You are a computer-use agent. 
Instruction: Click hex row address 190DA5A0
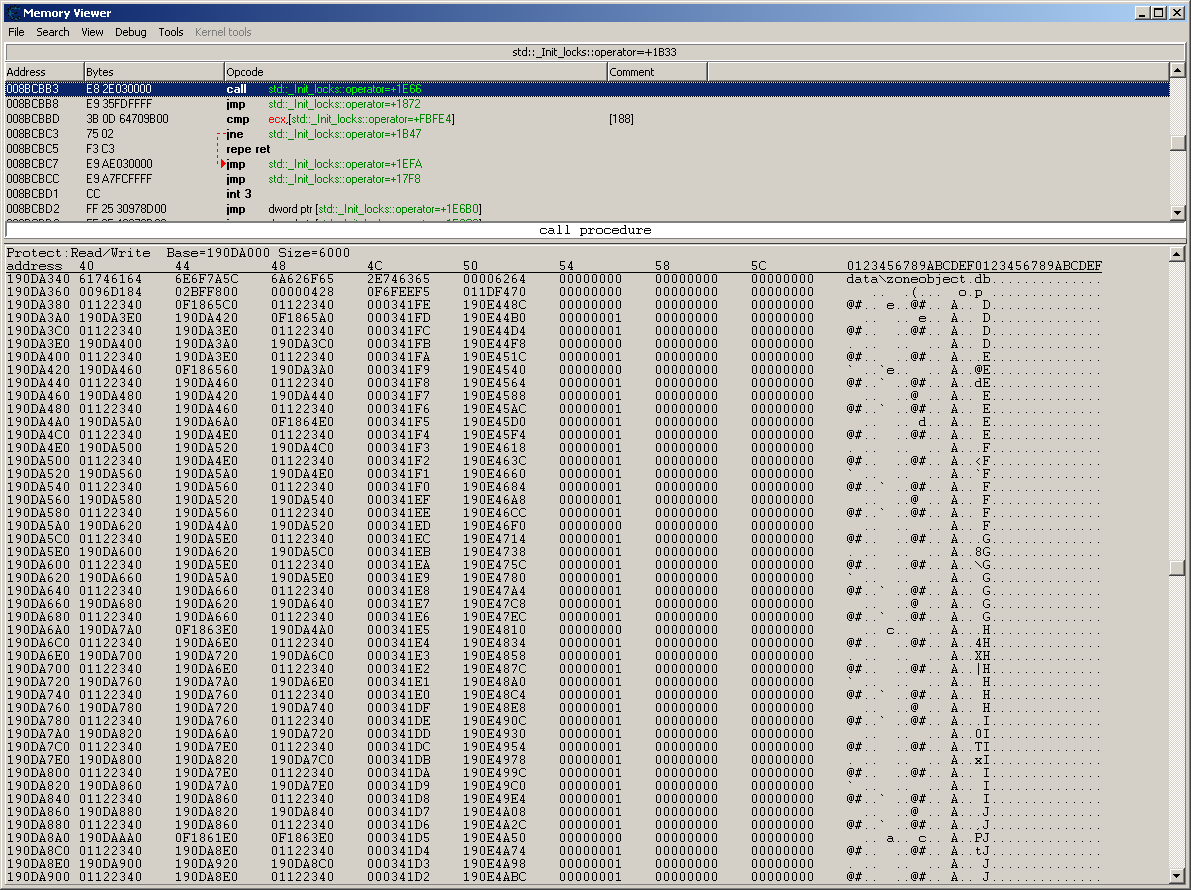click(38, 525)
